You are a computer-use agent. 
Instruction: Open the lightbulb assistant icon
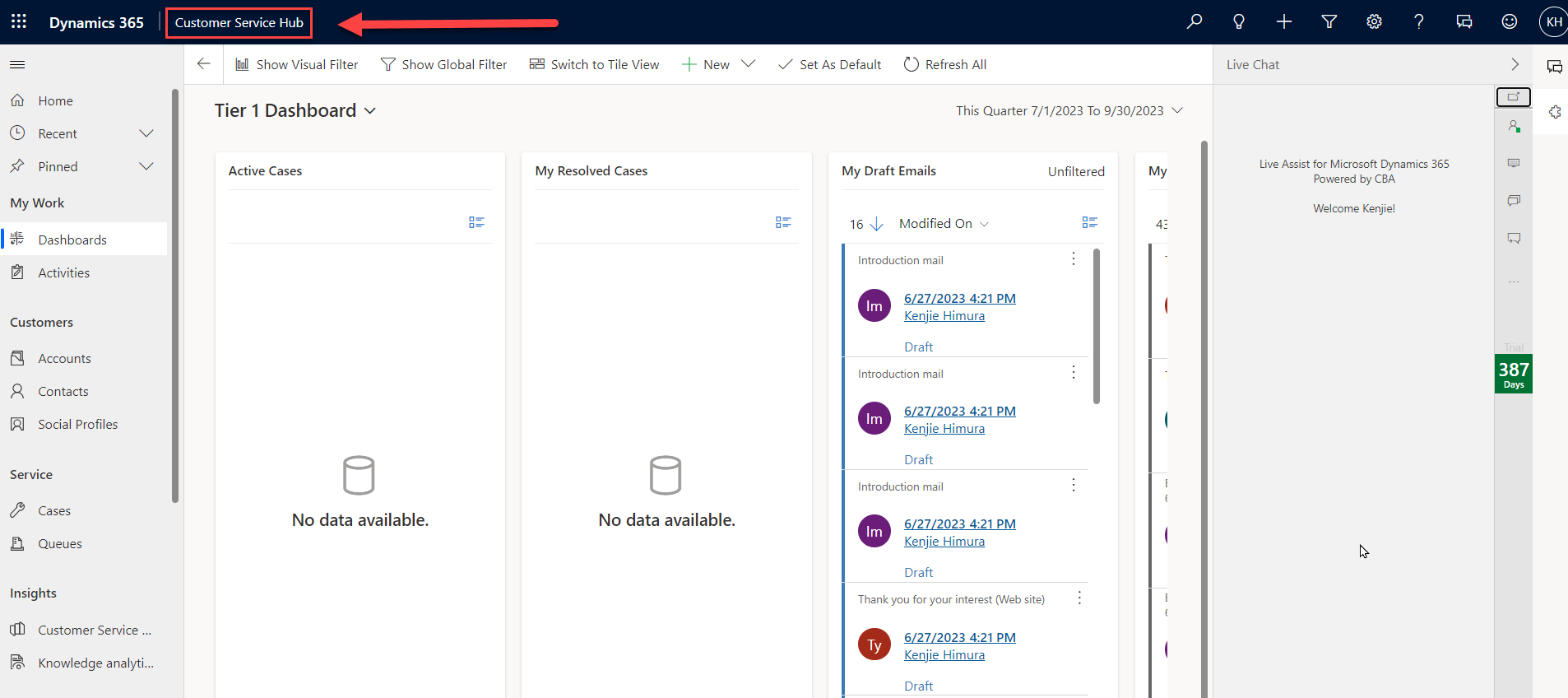(x=1239, y=21)
